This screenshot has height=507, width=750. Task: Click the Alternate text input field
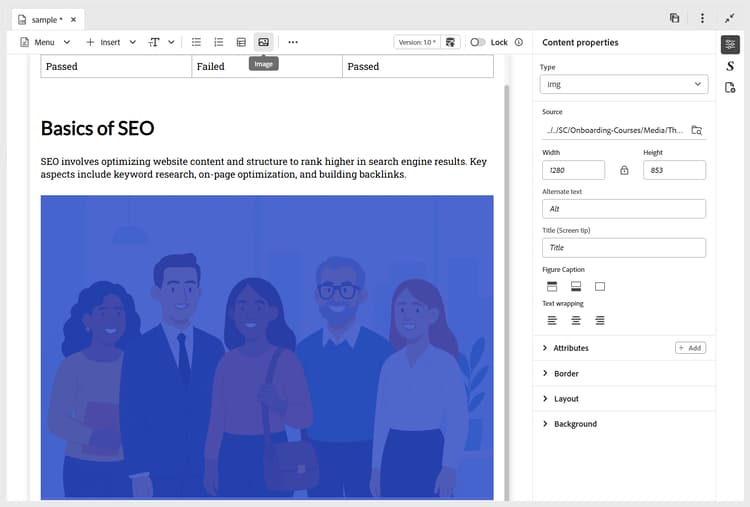pyautogui.click(x=623, y=209)
